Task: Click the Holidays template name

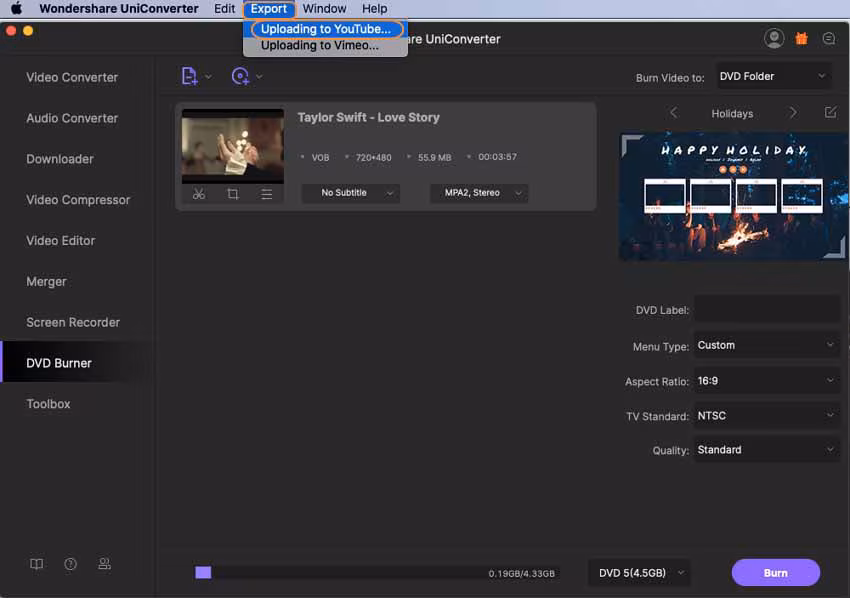Action: pos(732,113)
